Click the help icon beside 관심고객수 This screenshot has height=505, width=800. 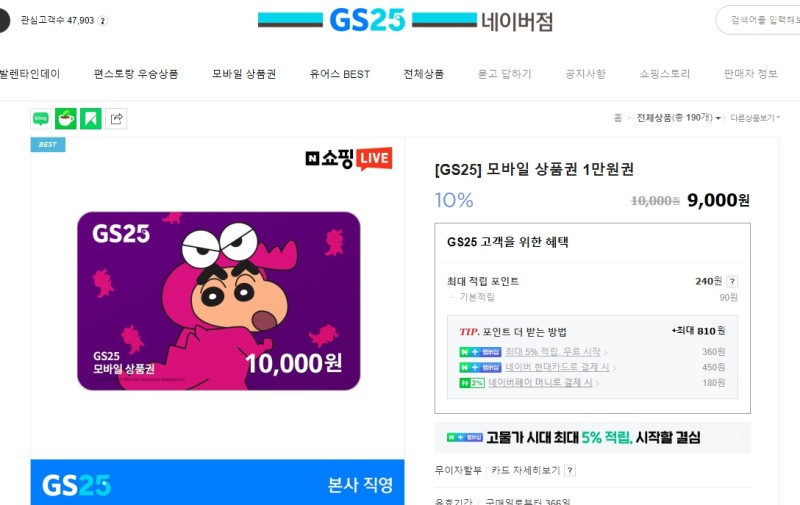point(103,21)
